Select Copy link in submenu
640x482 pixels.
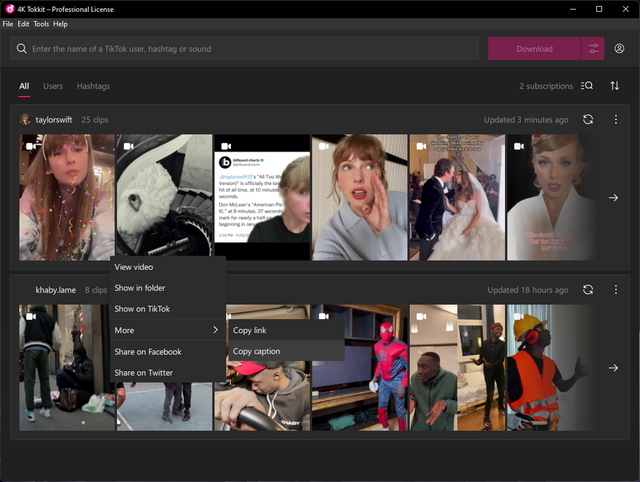[287, 330]
